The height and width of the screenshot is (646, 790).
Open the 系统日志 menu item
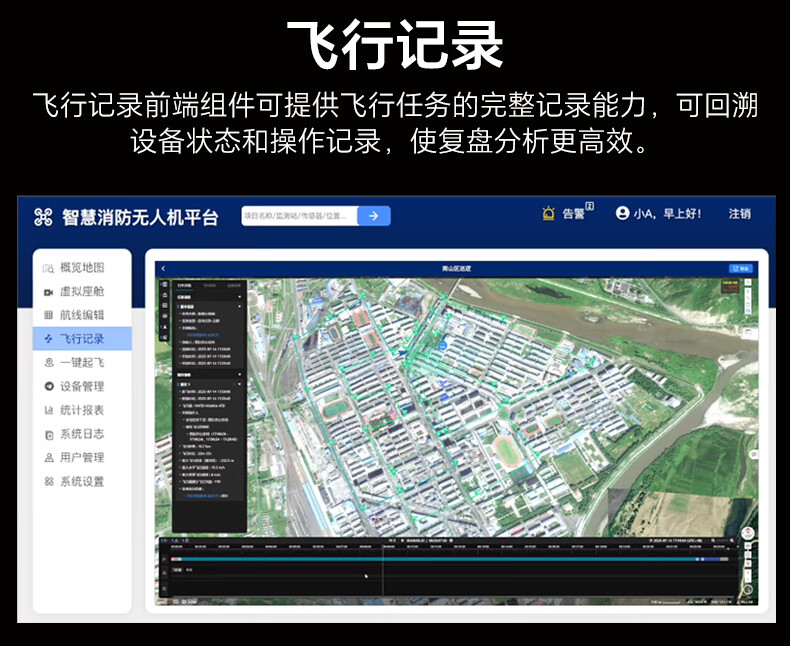pyautogui.click(x=81, y=434)
